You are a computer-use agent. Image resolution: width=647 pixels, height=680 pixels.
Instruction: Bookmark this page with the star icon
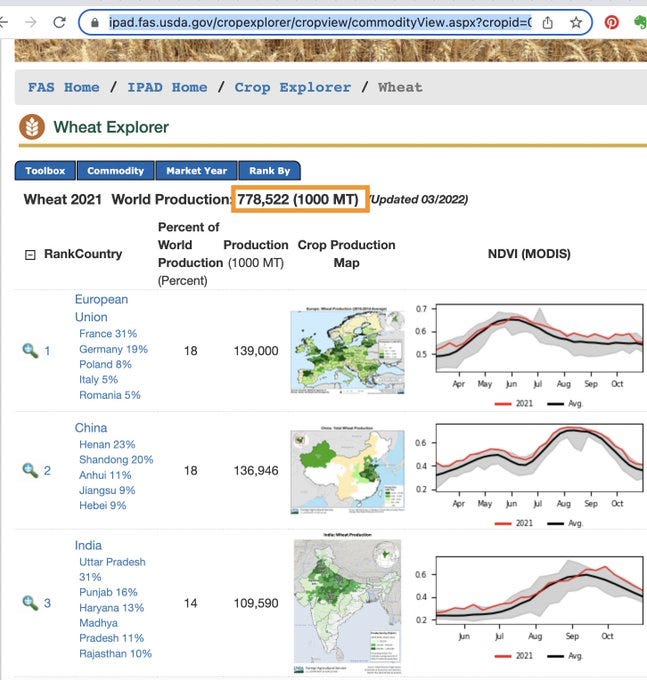tap(575, 22)
